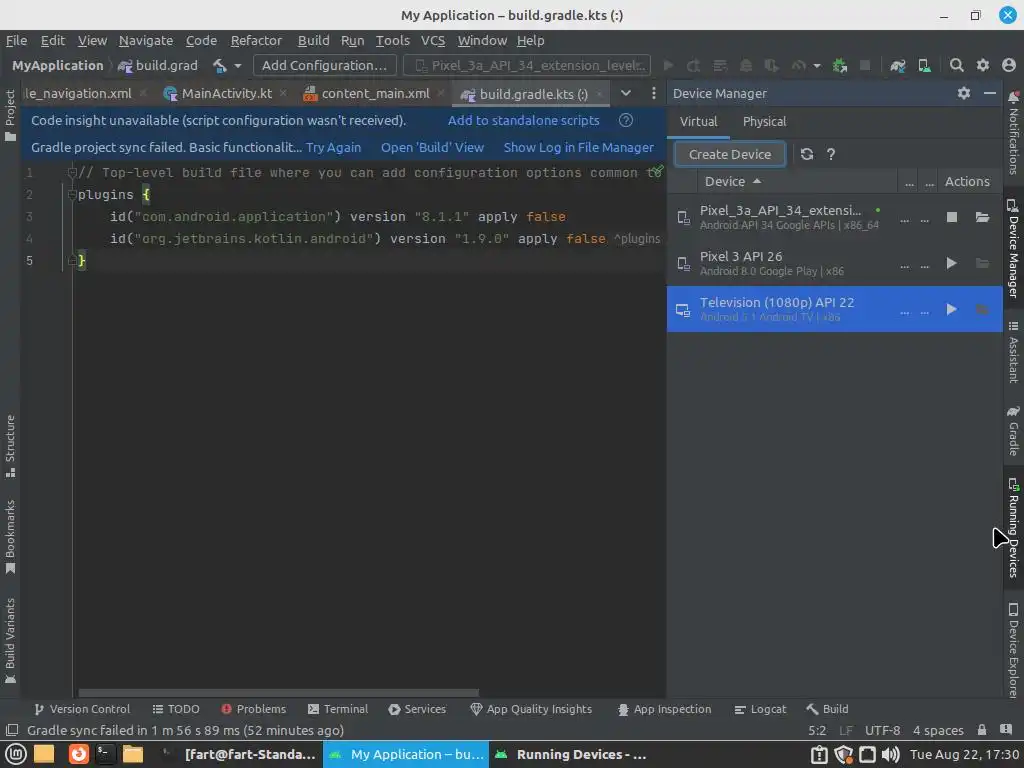Open the VCS menu
Viewport: 1024px width, 768px height.
pos(433,40)
